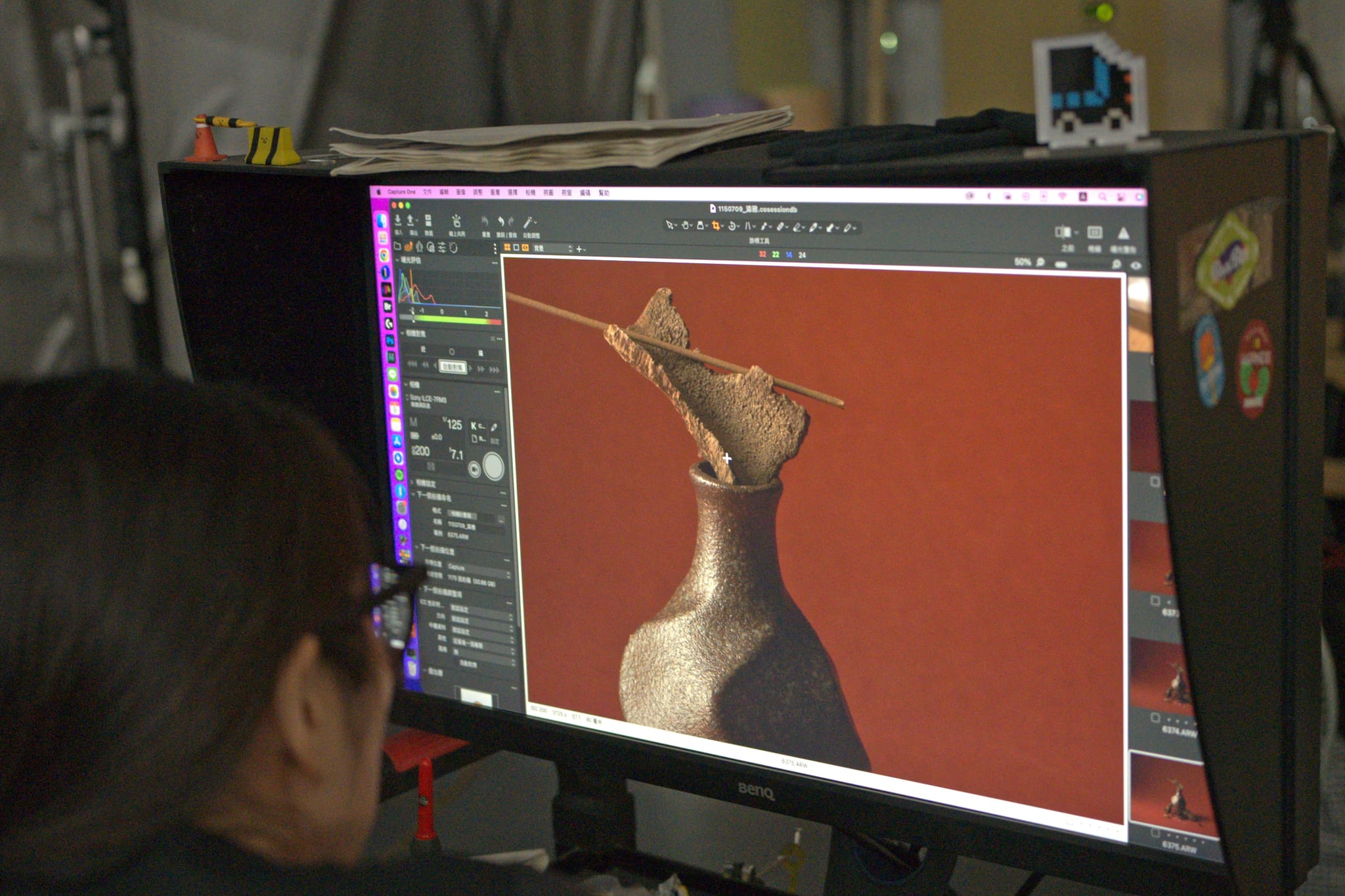Click the shutter speed 125 value
This screenshot has height=896, width=1345.
tap(453, 425)
